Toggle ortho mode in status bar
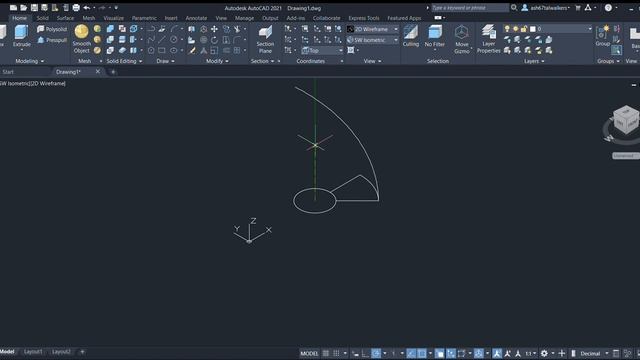Image resolution: width=640 pixels, height=360 pixels. 365,353
